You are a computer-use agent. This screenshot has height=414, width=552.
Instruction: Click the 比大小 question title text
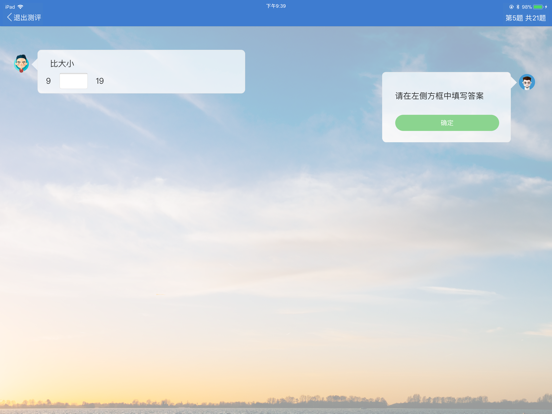point(62,64)
